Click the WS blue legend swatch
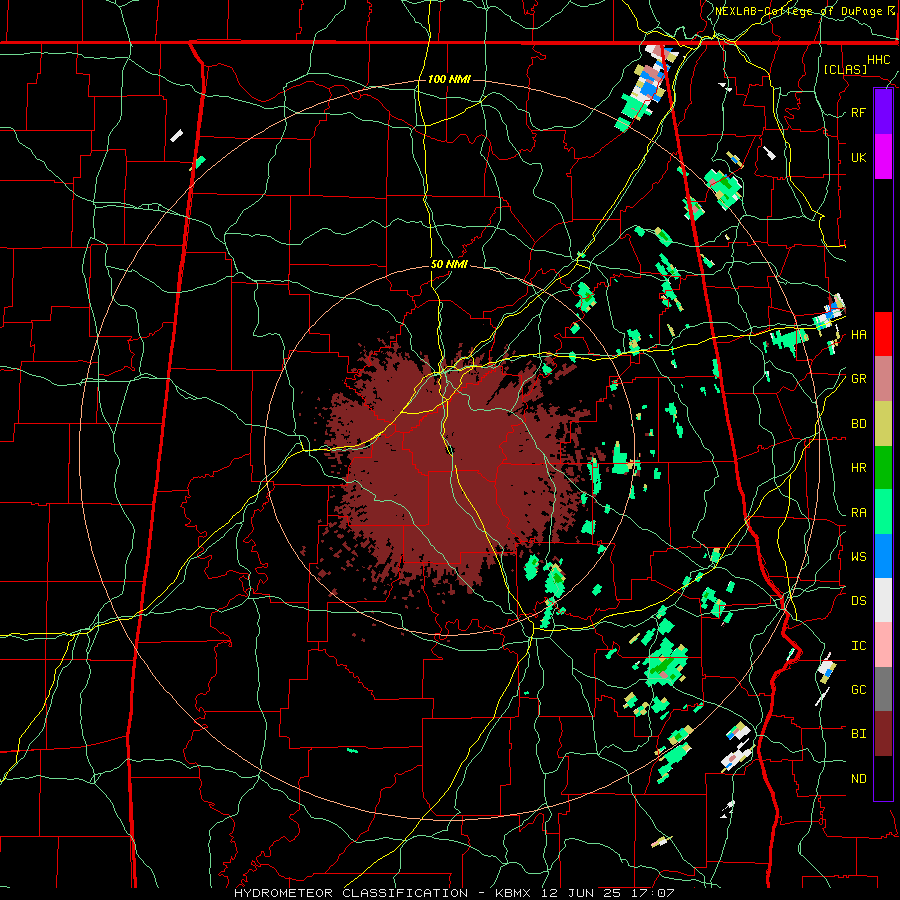 (x=883, y=556)
